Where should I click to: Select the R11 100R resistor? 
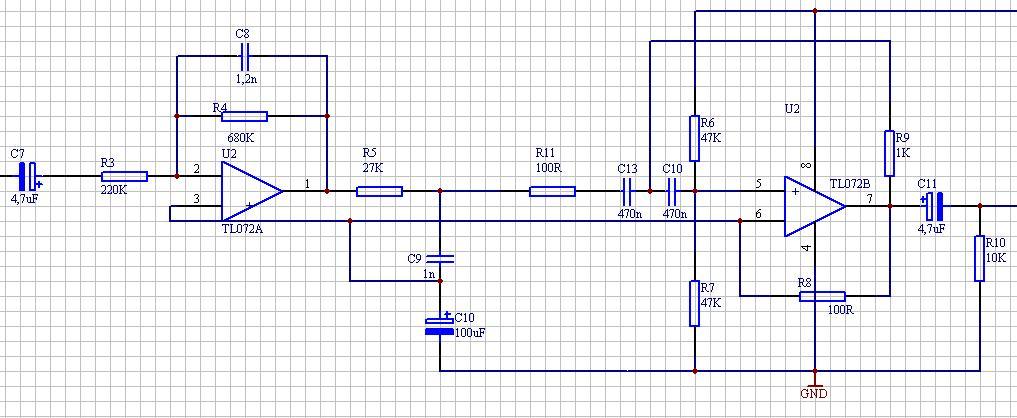click(552, 191)
